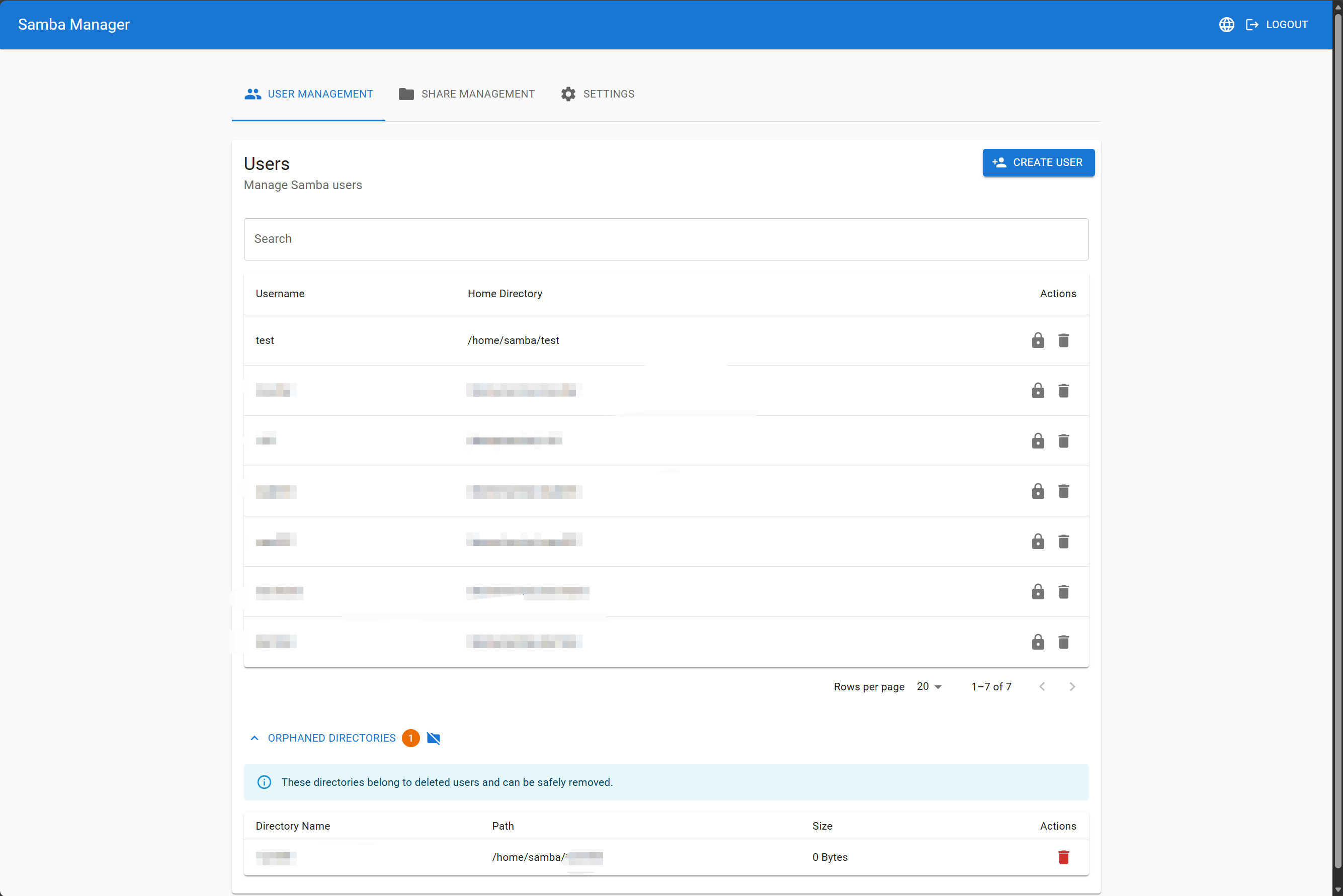Viewport: 1343px width, 896px height.
Task: Delete the test user via trash icon
Action: (x=1063, y=340)
